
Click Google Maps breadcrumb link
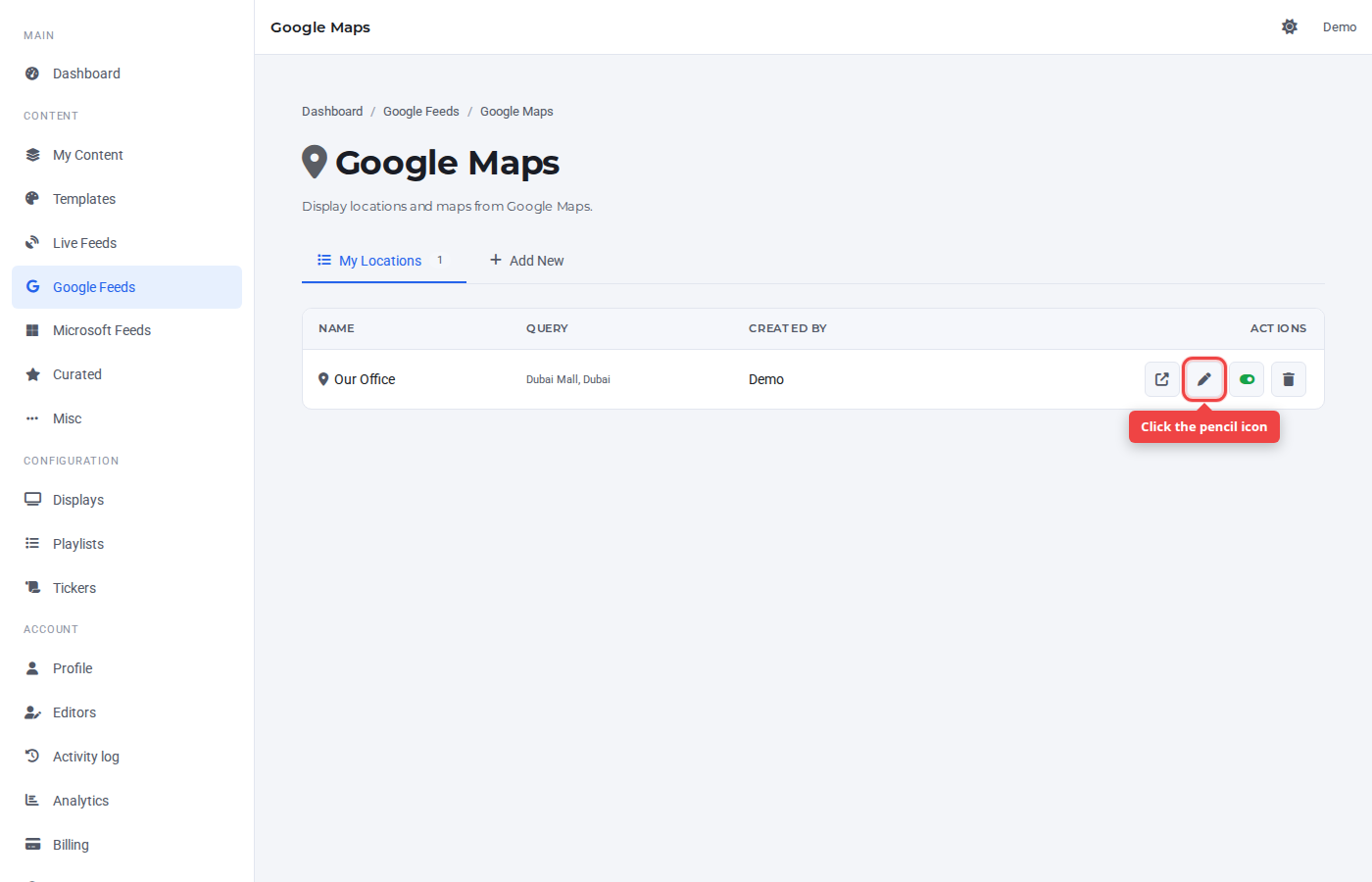point(516,112)
